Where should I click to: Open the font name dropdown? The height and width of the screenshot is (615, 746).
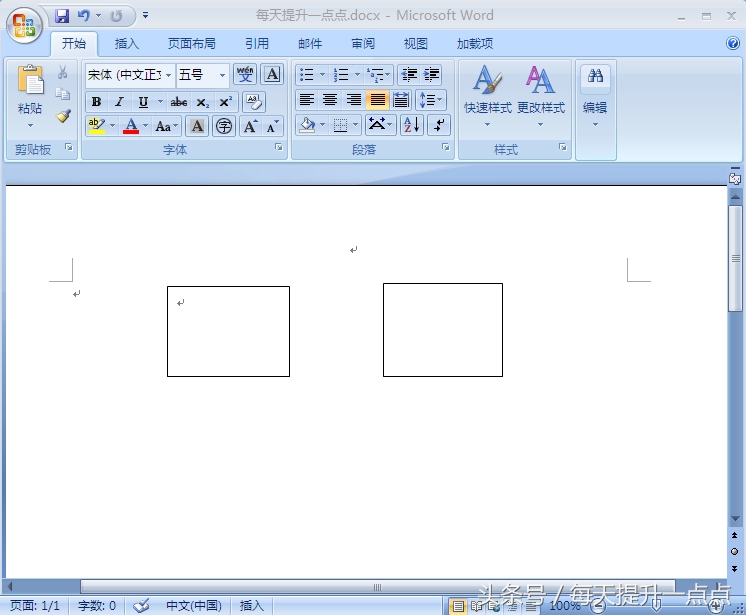(168, 75)
